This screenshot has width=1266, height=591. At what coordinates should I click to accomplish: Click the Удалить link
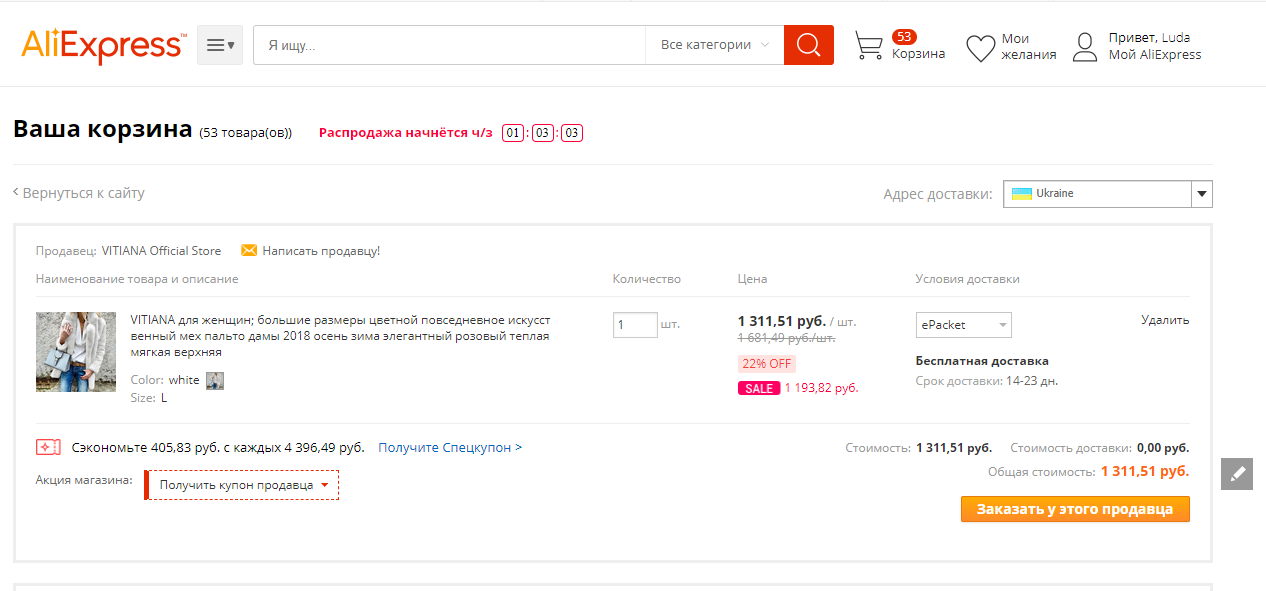tap(1165, 320)
